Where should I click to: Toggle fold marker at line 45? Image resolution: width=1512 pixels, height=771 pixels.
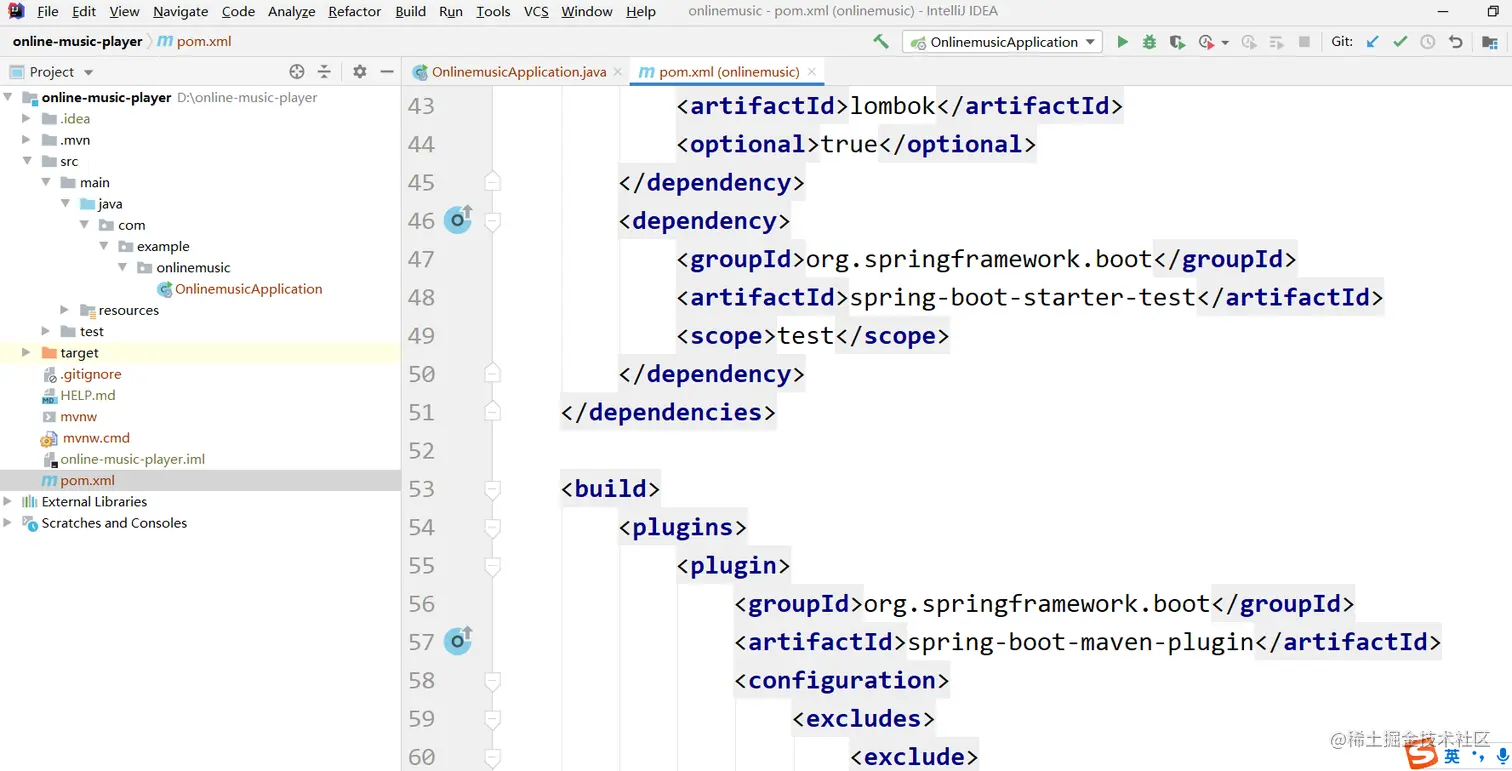491,182
